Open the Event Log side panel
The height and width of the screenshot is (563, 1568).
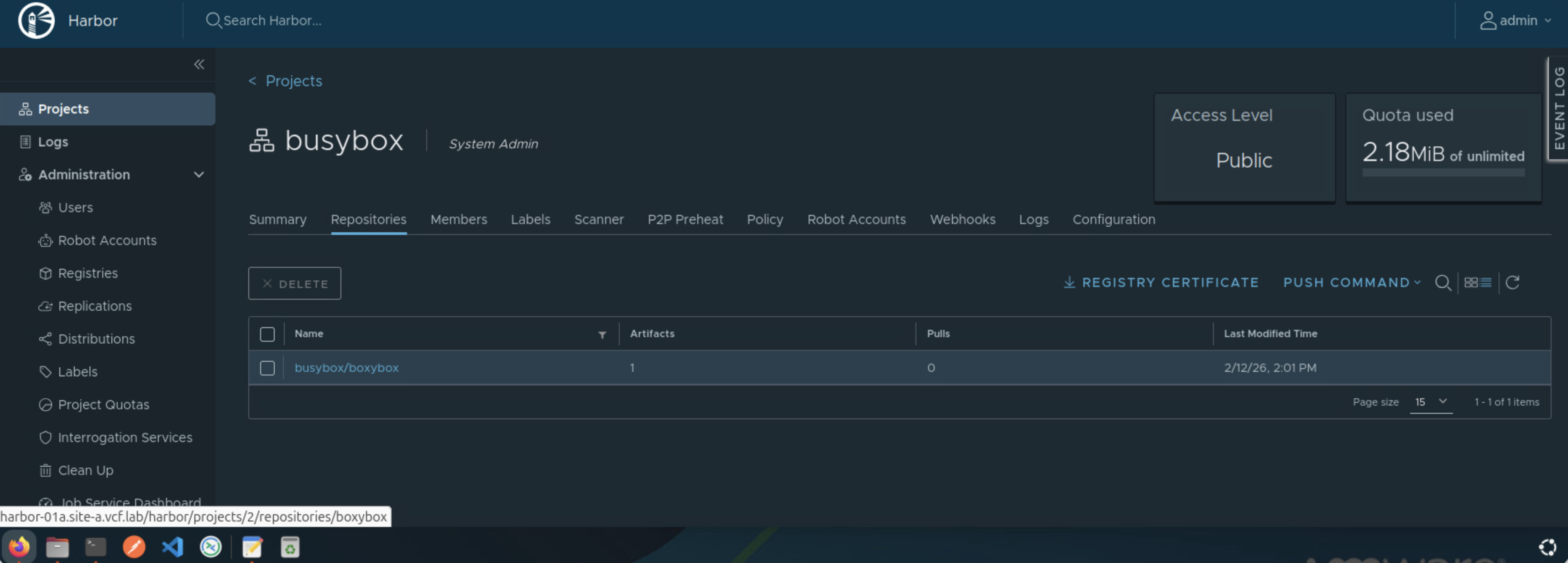tap(1559, 108)
